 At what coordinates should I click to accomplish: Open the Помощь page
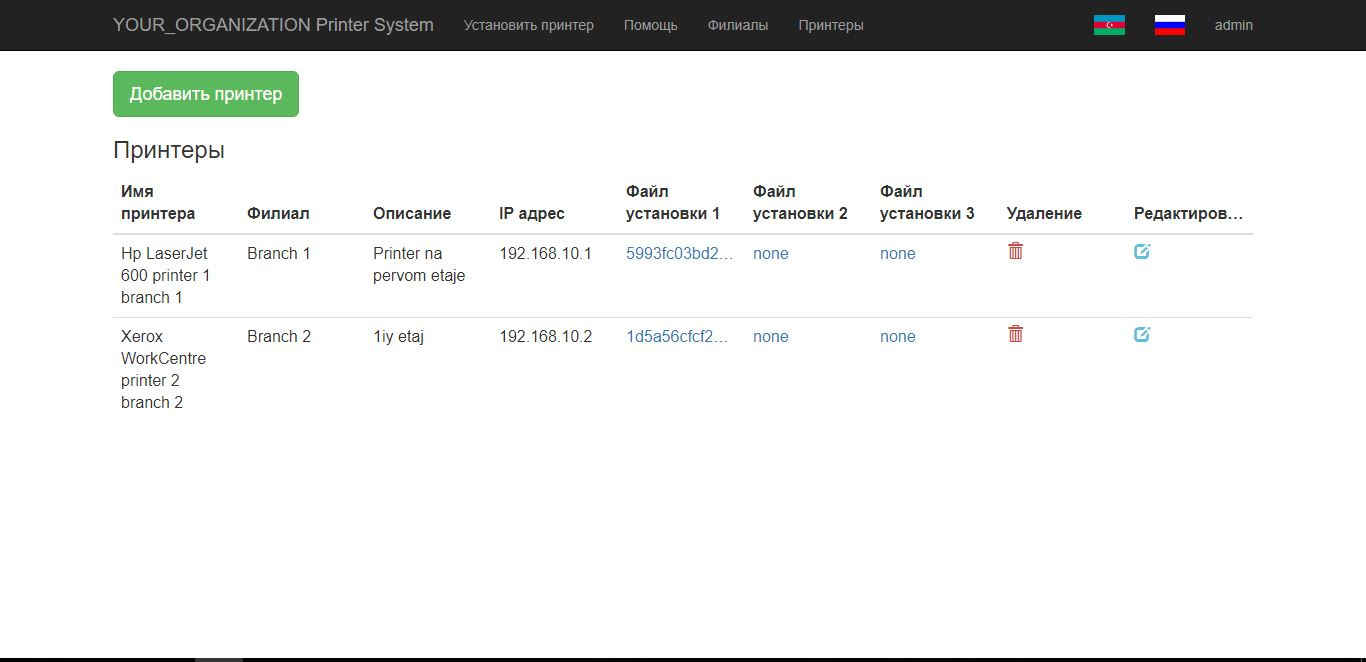[x=651, y=25]
